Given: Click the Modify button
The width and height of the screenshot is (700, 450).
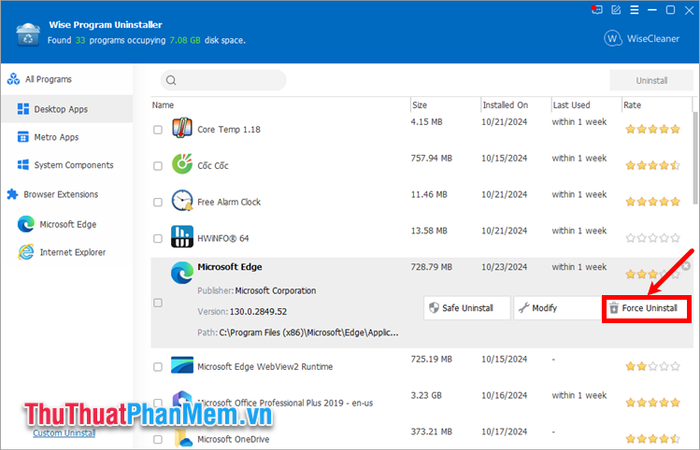Looking at the screenshot, I should [x=557, y=308].
